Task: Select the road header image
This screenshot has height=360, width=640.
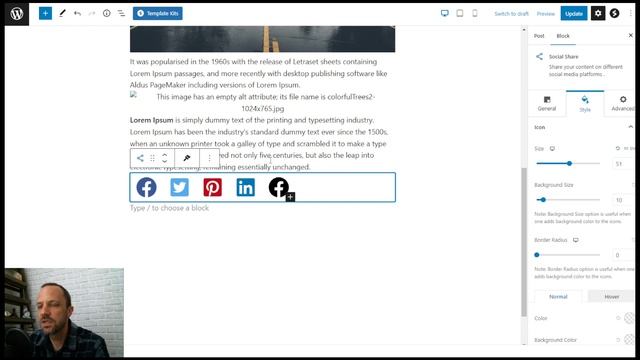Action: 262,39
